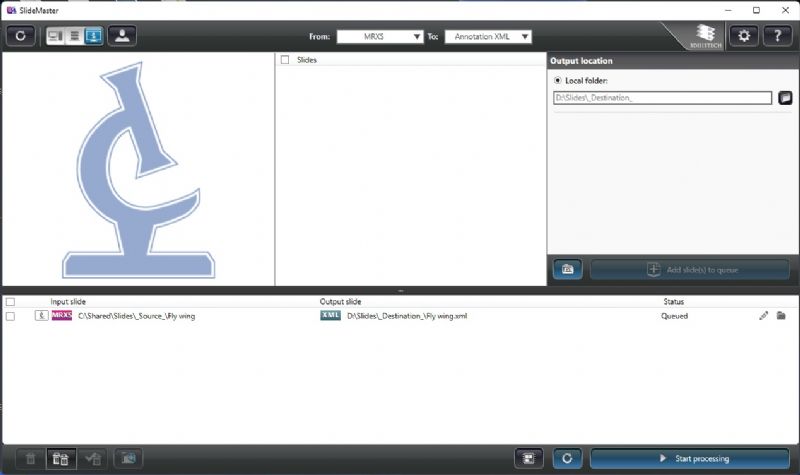Click the trash delete icon in the bottom toolbar
The width and height of the screenshot is (800, 475).
(31, 458)
